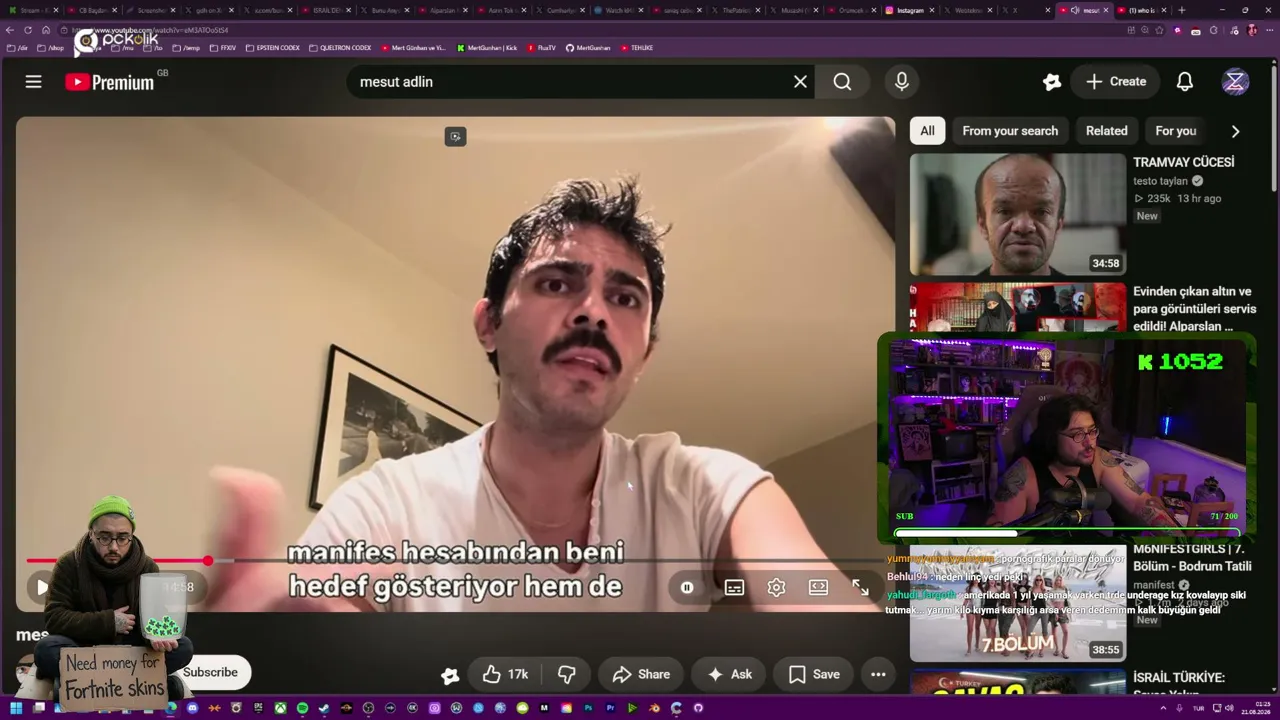
Task: Open Blender from the taskbar
Action: point(654,708)
